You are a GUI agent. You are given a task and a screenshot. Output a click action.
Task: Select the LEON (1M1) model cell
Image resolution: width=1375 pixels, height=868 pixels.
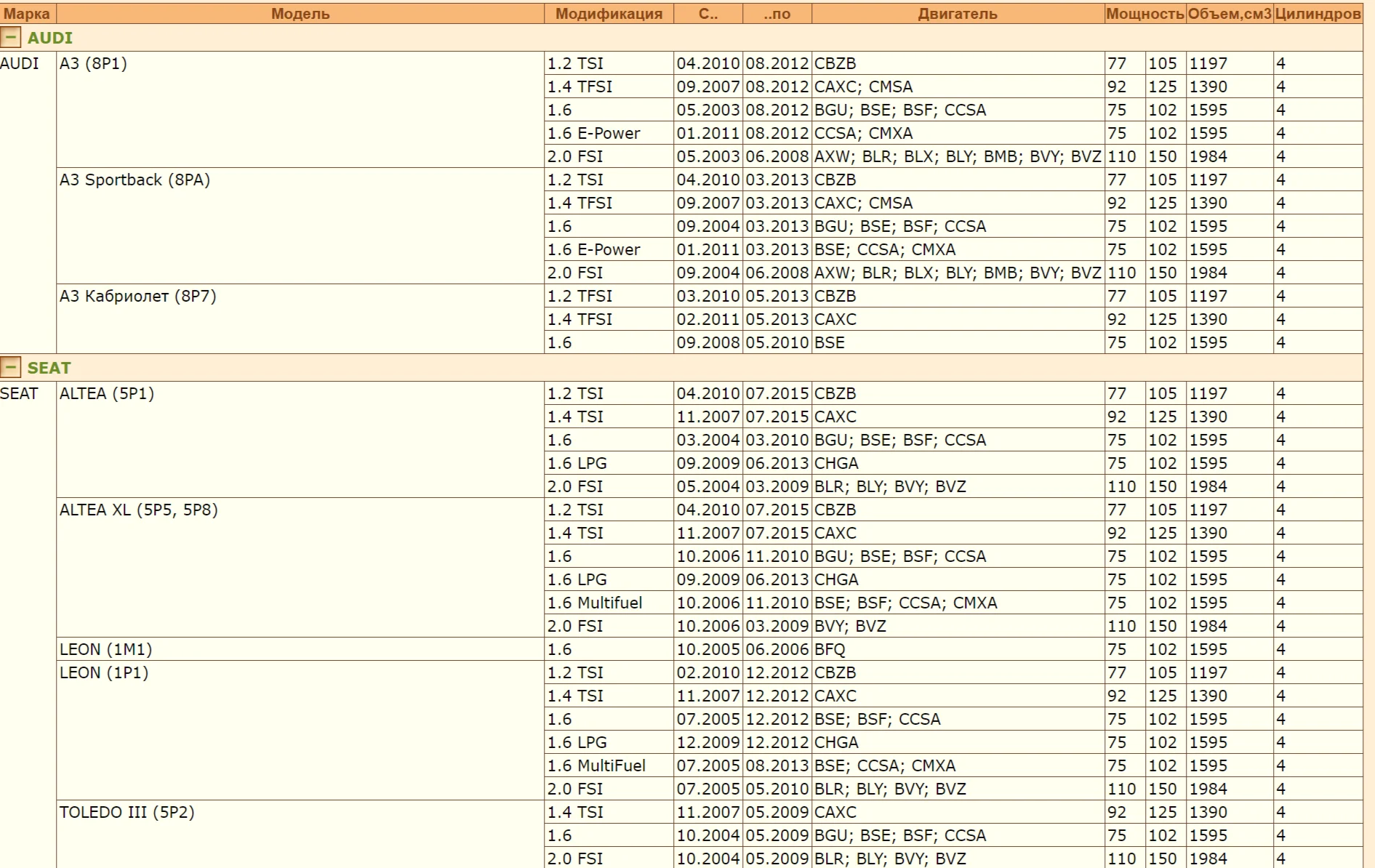pyautogui.click(x=300, y=649)
